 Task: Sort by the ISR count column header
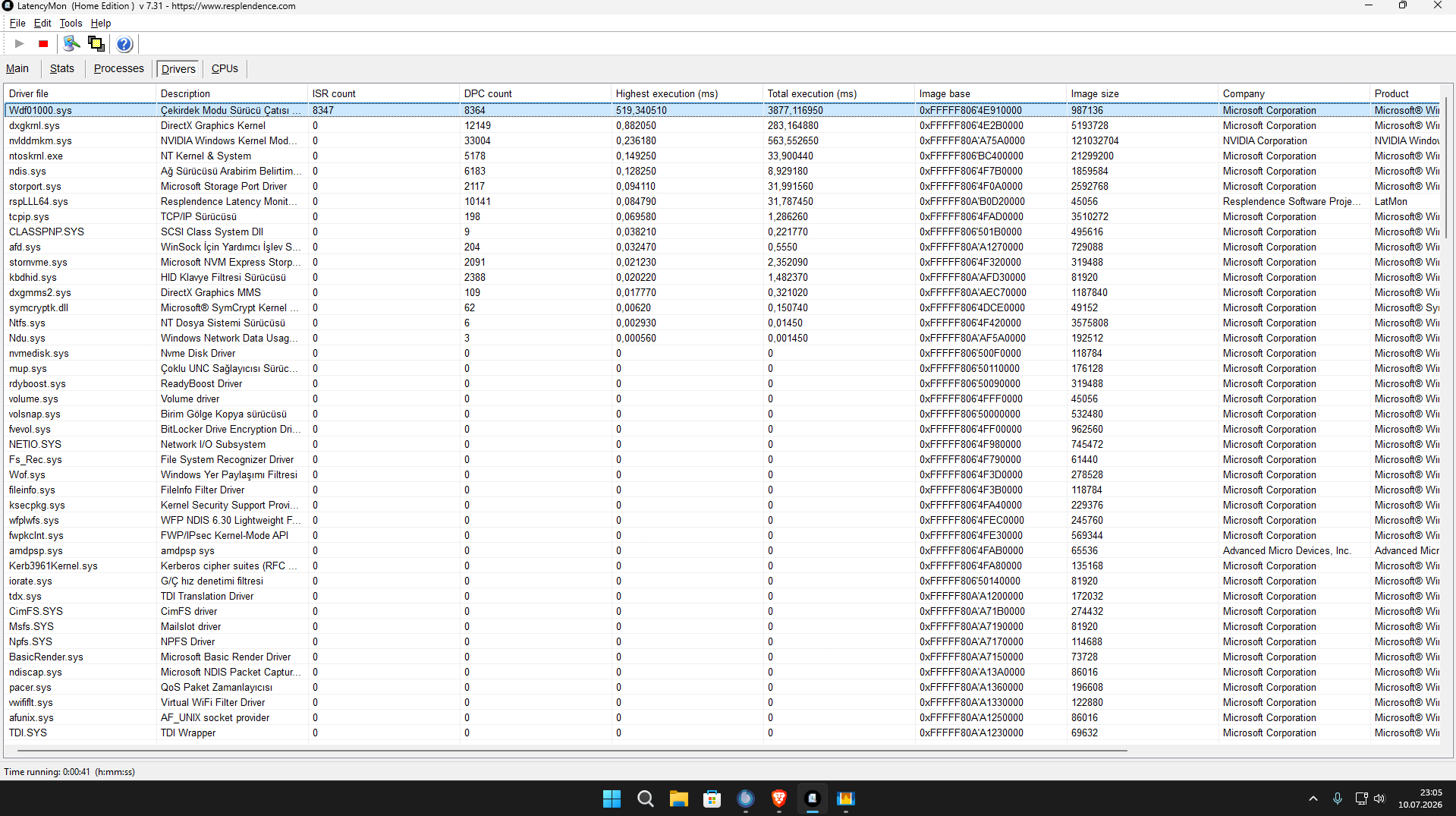coord(383,93)
